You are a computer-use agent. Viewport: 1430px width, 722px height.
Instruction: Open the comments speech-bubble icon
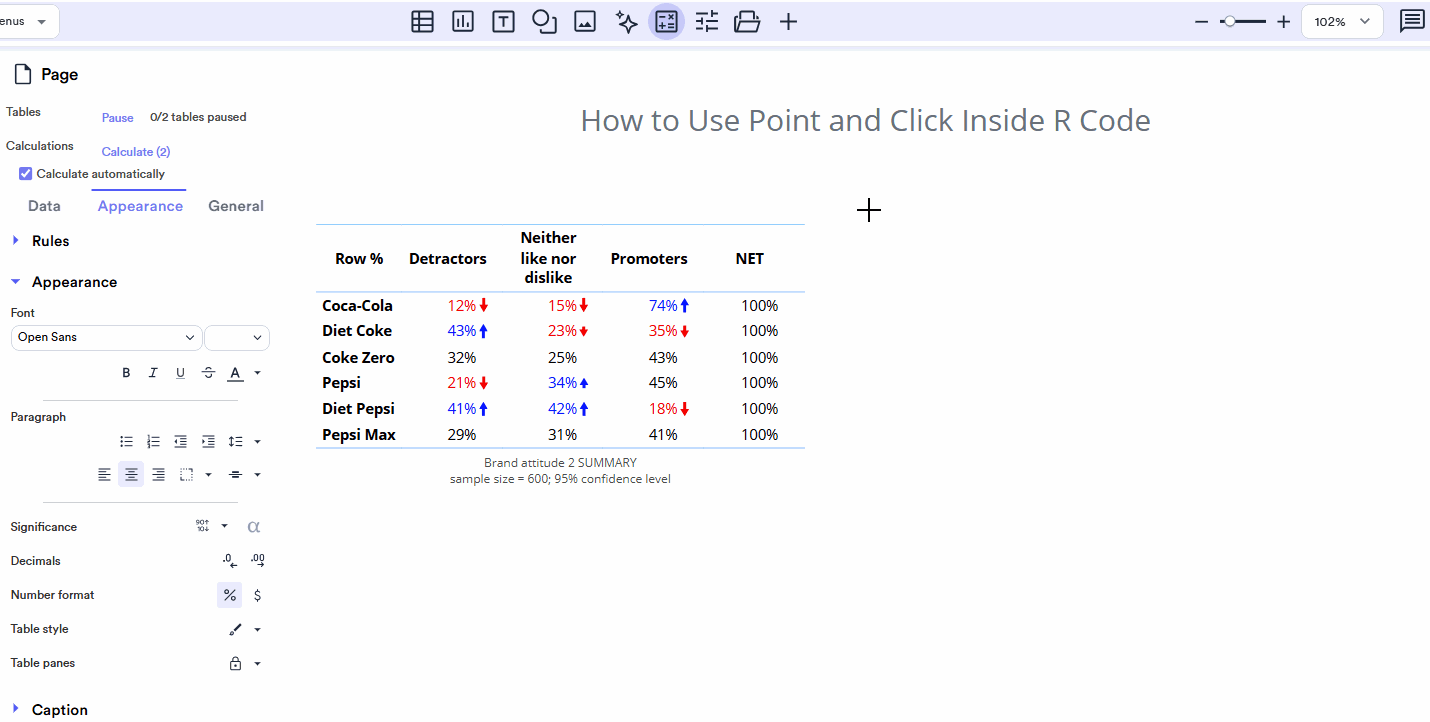pyautogui.click(x=1412, y=21)
